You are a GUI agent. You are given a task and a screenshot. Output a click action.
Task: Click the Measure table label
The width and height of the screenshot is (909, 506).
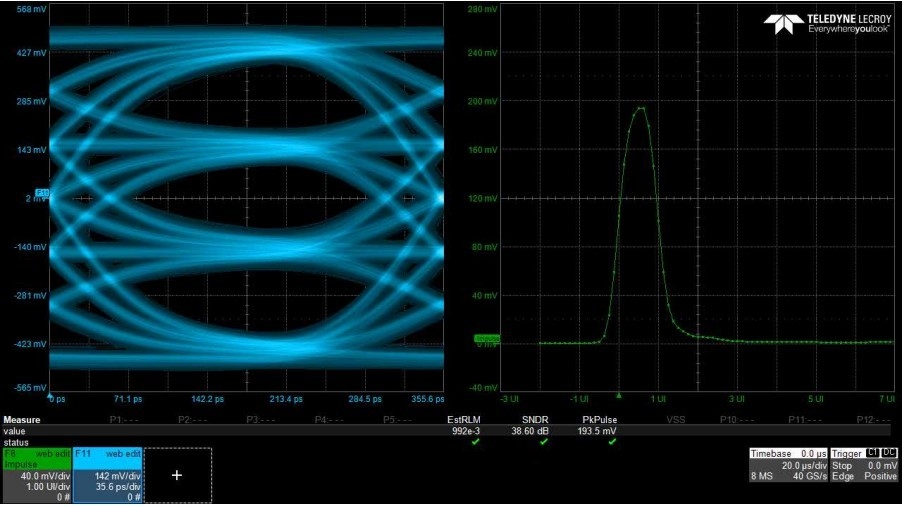pos(21,420)
